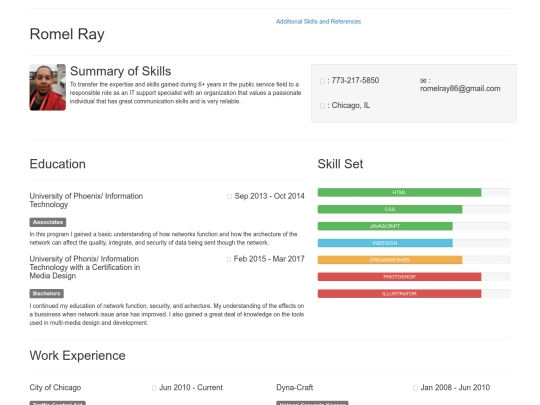Click the Sep 2013 - Oct 2014 date

269,196
